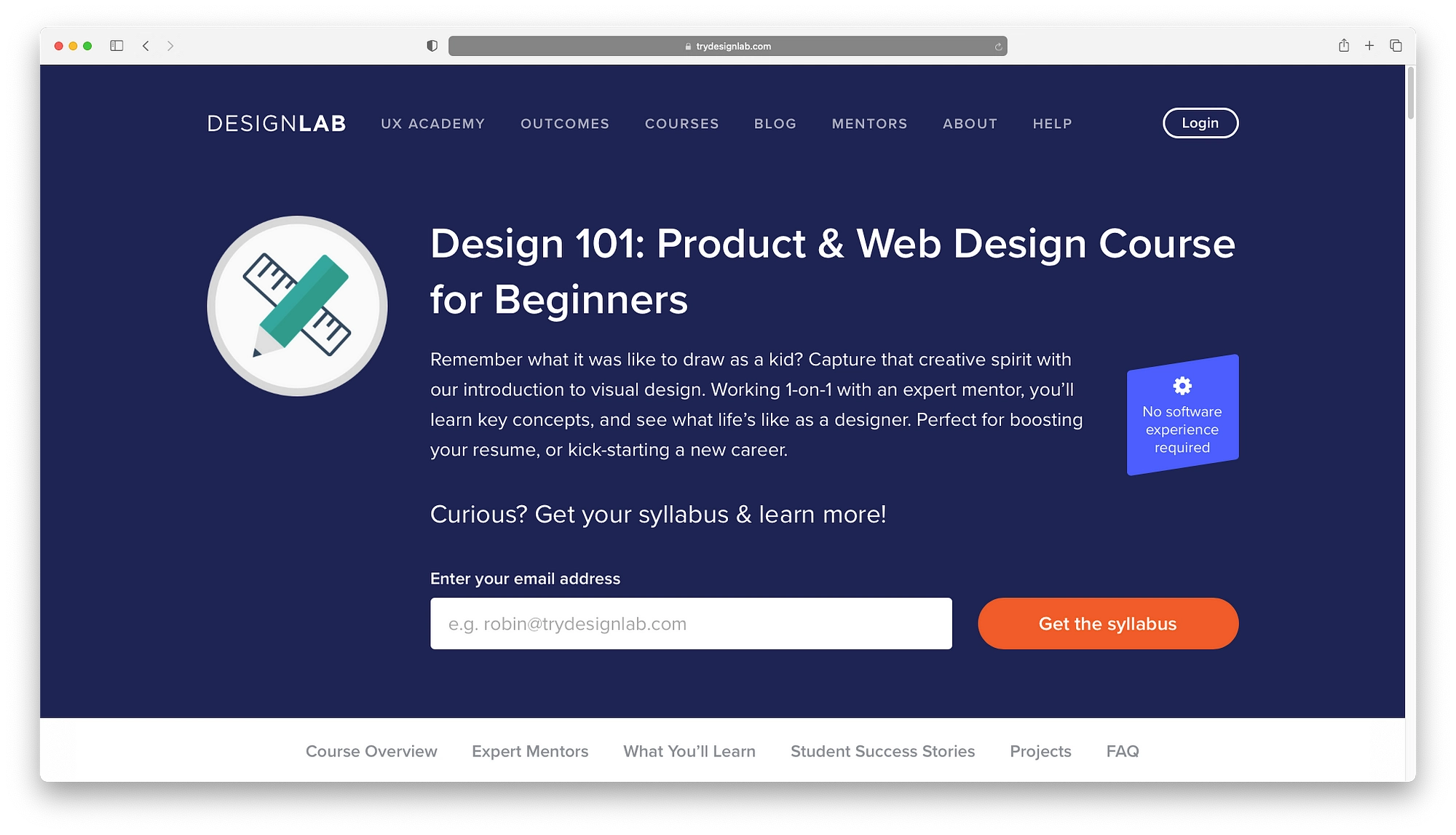
Task: Click the Blog navigation link
Action: coord(775,123)
